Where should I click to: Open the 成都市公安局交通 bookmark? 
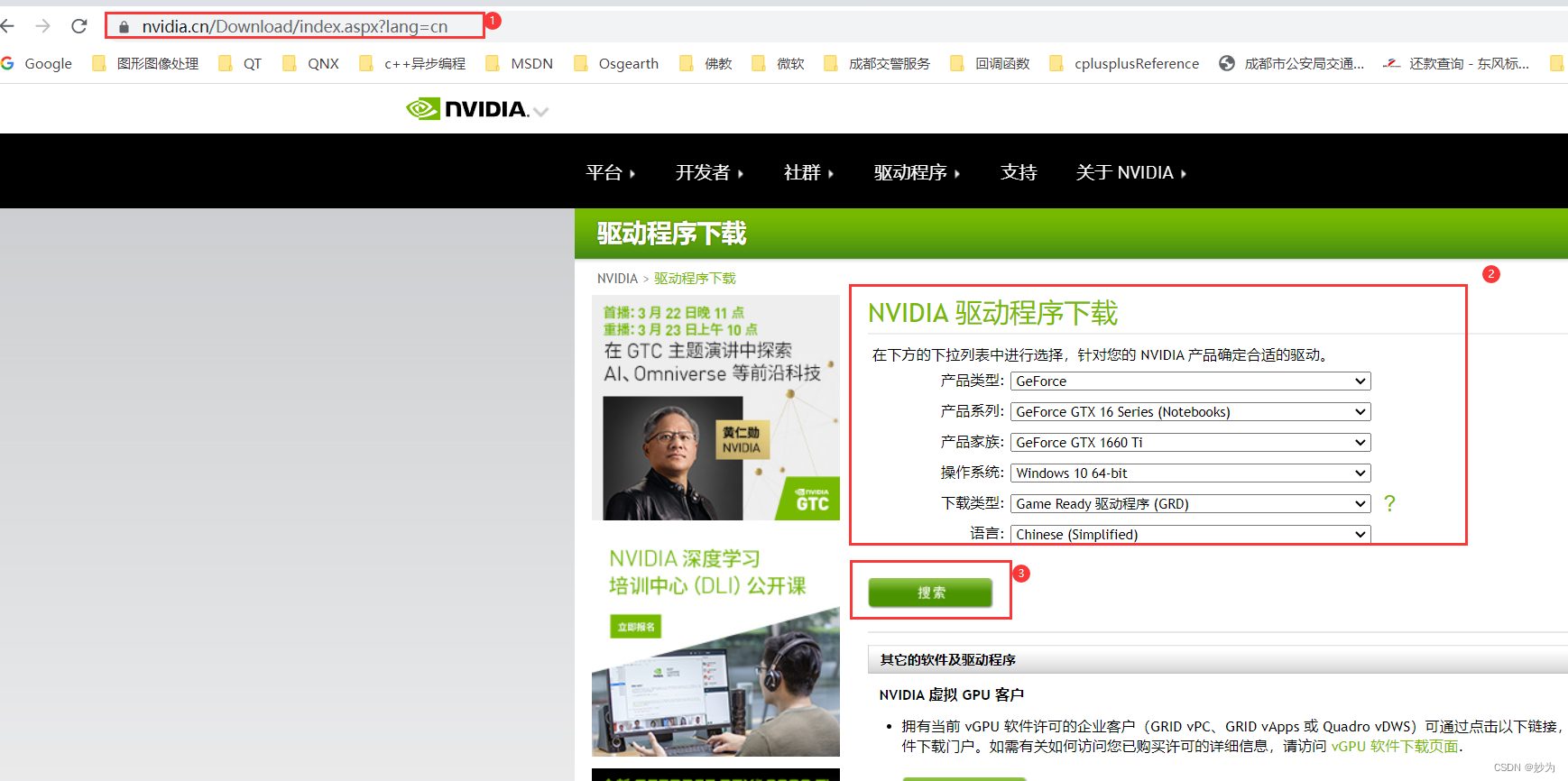[x=1291, y=63]
